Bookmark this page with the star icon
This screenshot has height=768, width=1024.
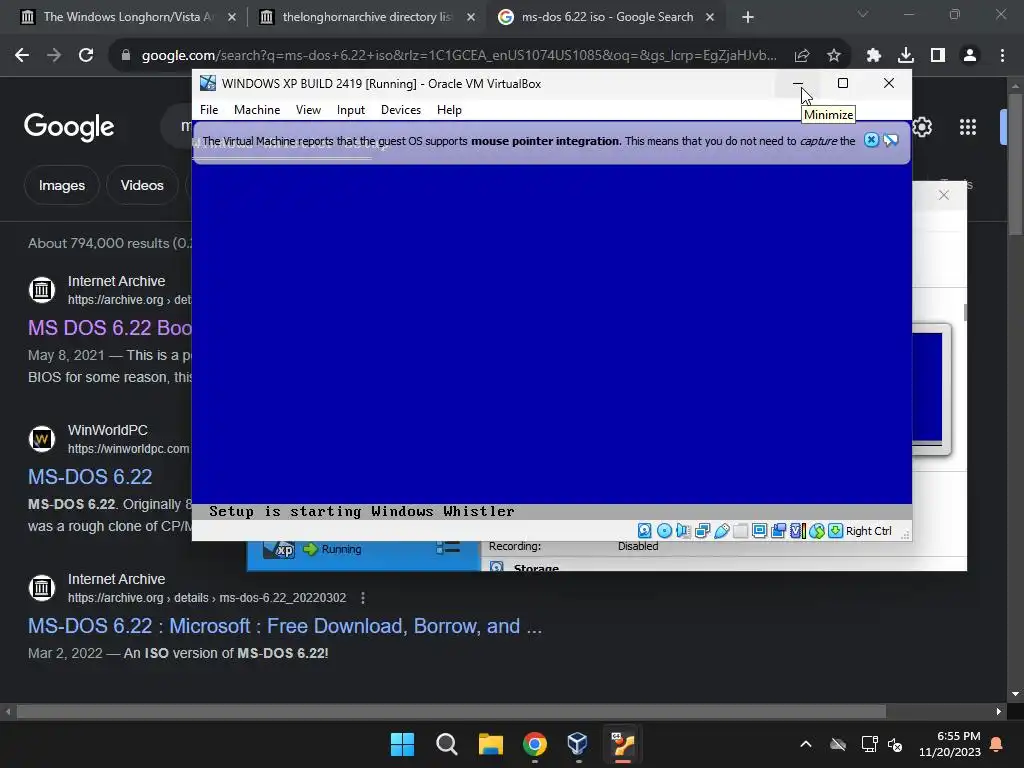[834, 56]
